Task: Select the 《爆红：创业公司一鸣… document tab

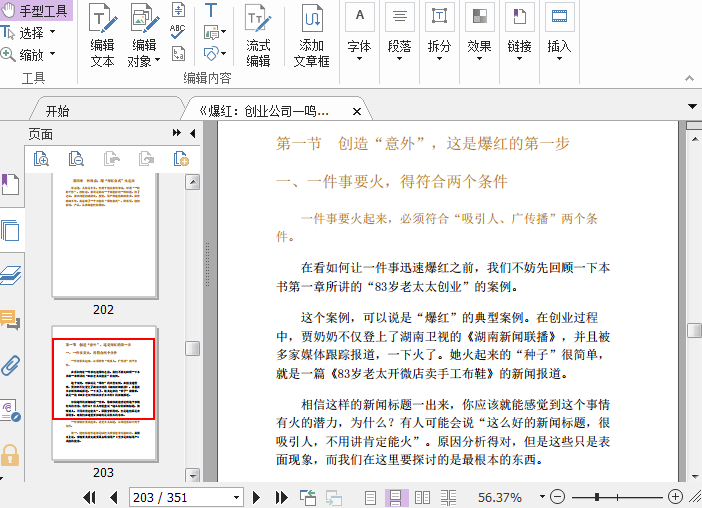Action: tap(264, 110)
